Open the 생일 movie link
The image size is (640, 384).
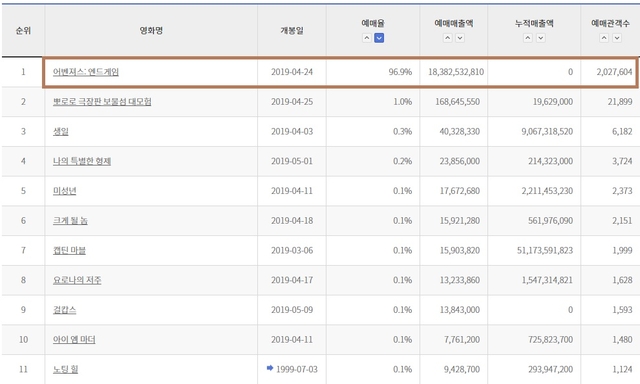click(x=61, y=131)
